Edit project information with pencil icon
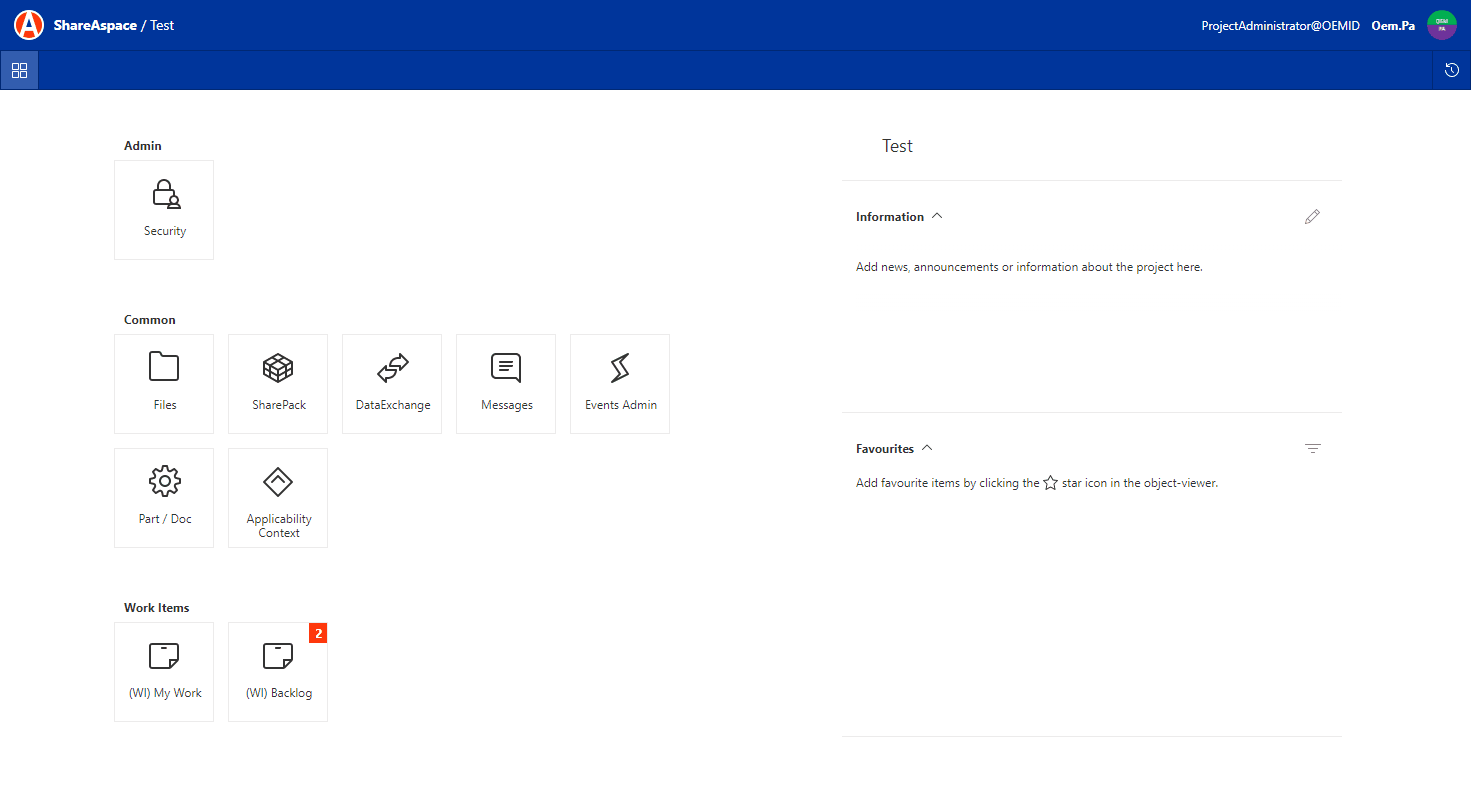Image resolution: width=1471 pixels, height=792 pixels. point(1312,216)
